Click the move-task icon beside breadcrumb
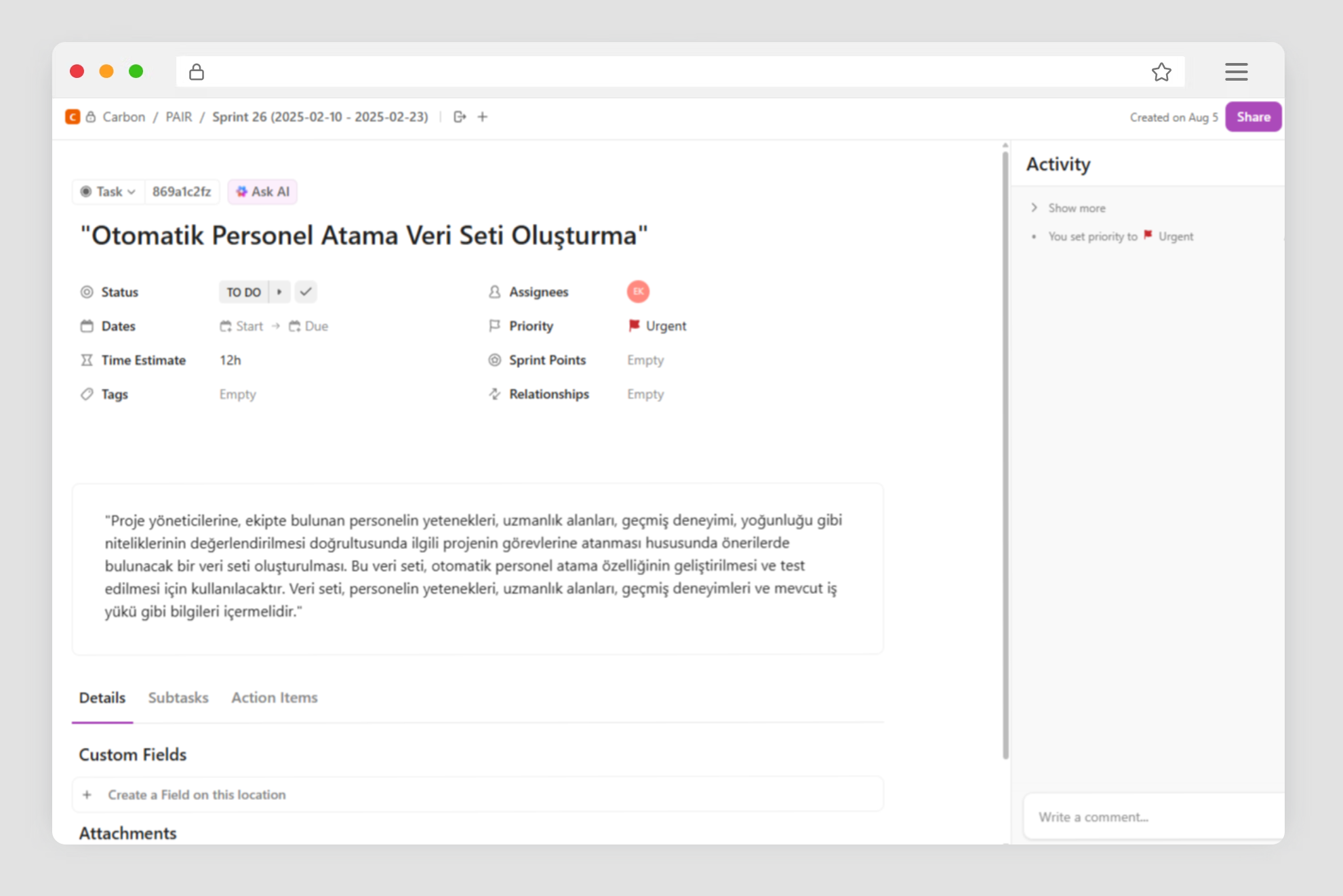 [x=460, y=117]
